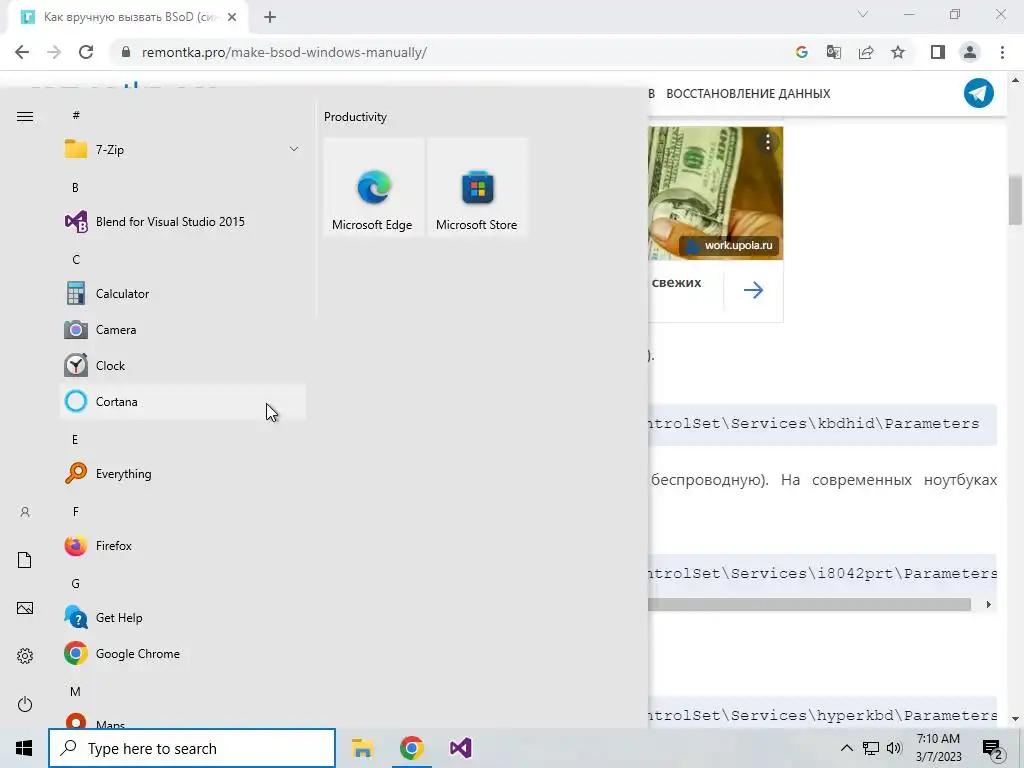Open the ad options three-dot menu
This screenshot has height=768, width=1024.
pos(767,142)
